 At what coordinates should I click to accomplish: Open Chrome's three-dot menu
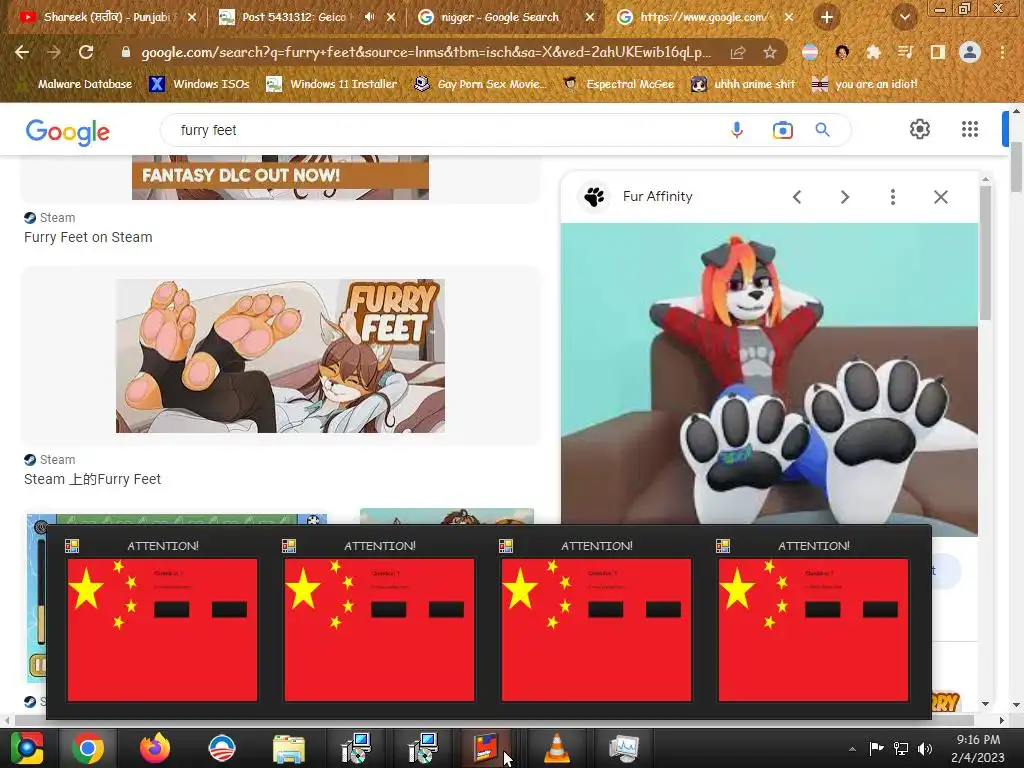click(1002, 52)
